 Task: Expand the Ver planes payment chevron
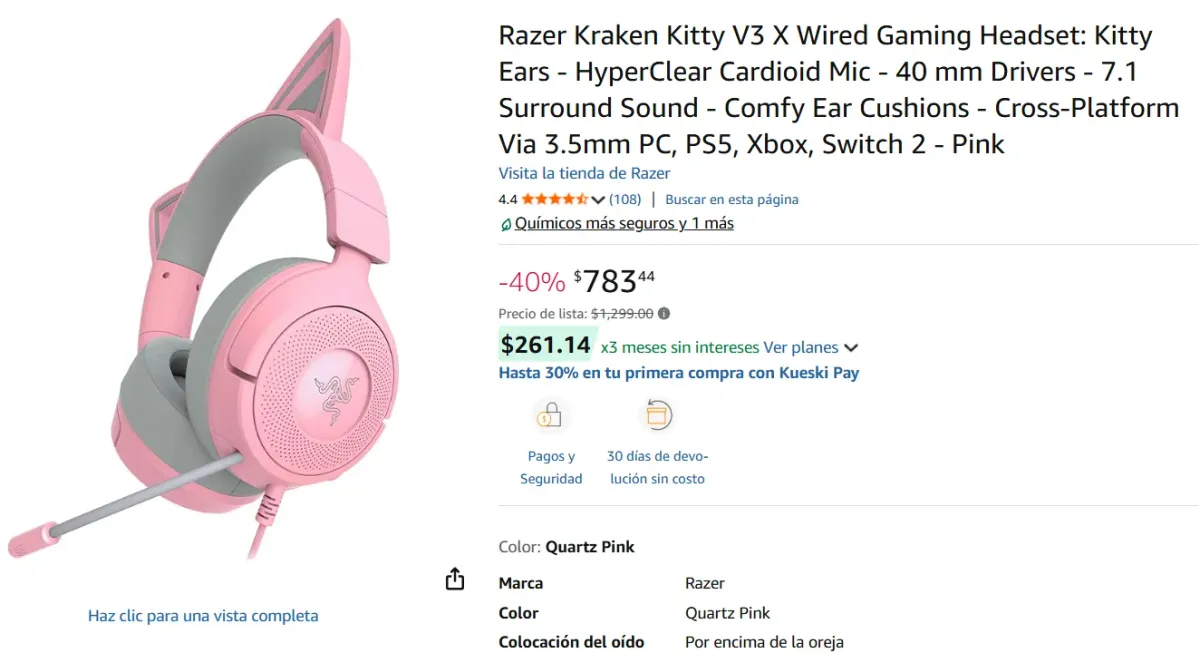click(851, 347)
